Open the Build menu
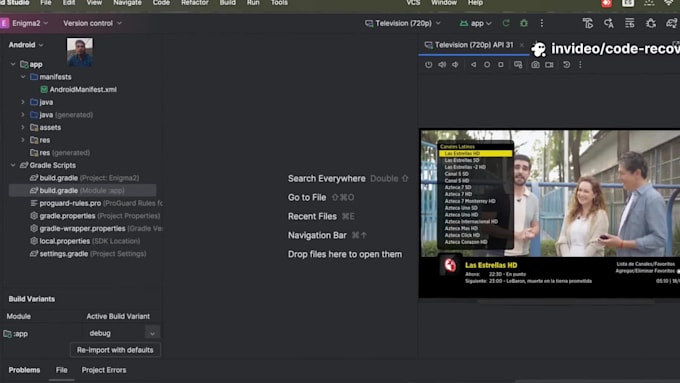This screenshot has width=680, height=383. (x=228, y=3)
